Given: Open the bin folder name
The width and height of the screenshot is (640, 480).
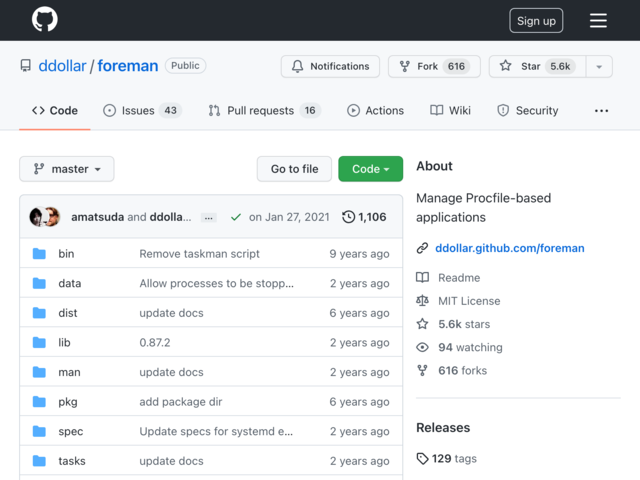Looking at the screenshot, I should tap(66, 253).
